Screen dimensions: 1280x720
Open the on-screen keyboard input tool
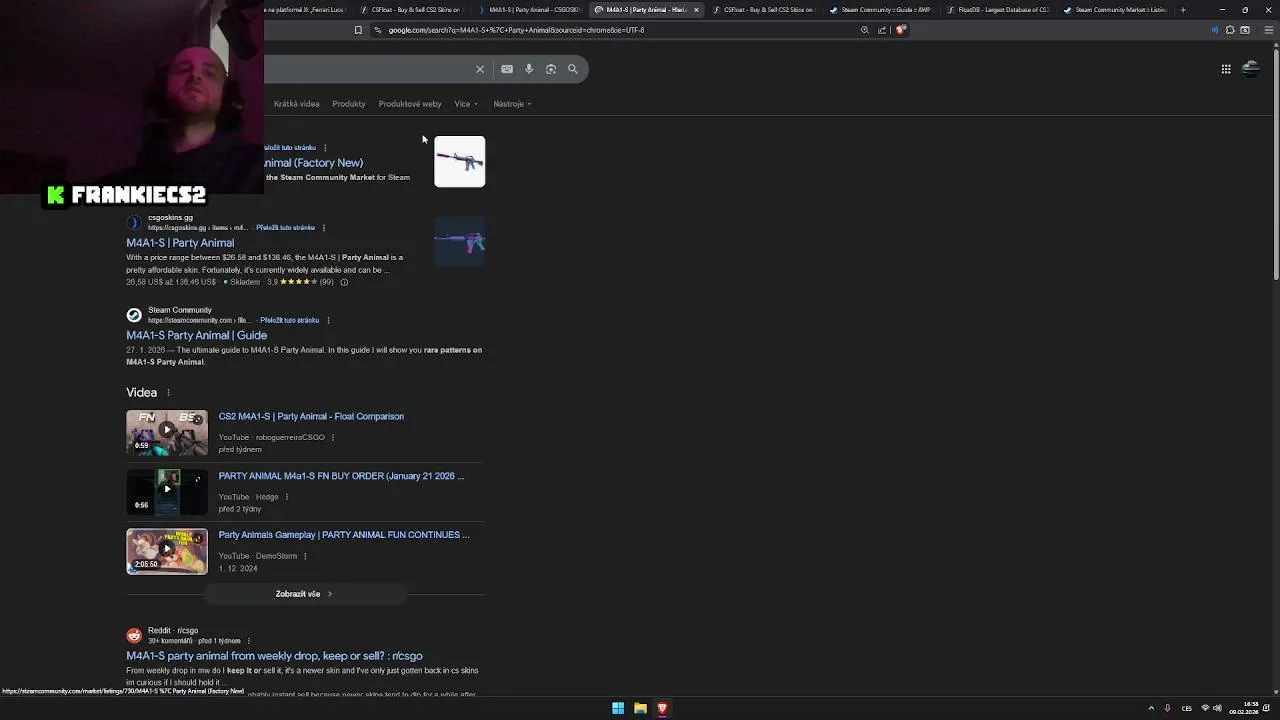(507, 69)
